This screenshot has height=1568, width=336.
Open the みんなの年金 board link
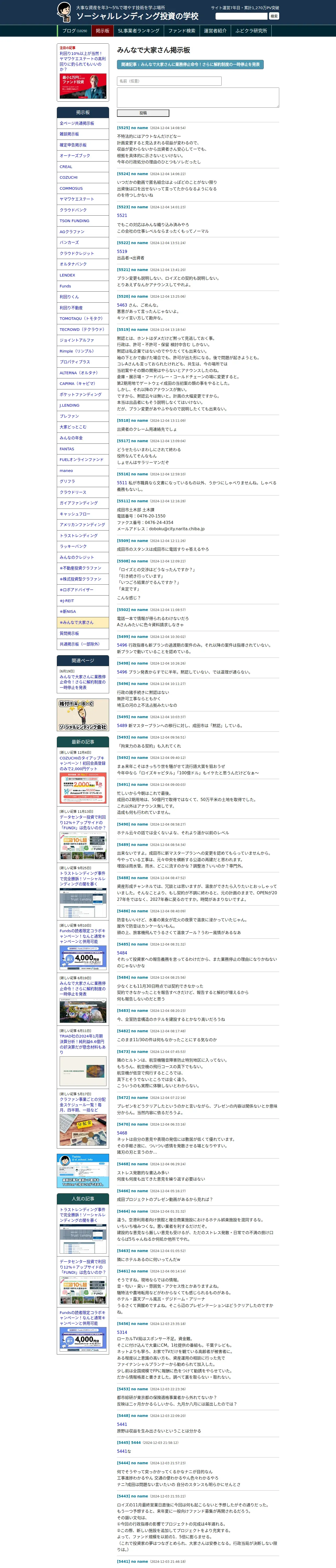[x=83, y=438]
